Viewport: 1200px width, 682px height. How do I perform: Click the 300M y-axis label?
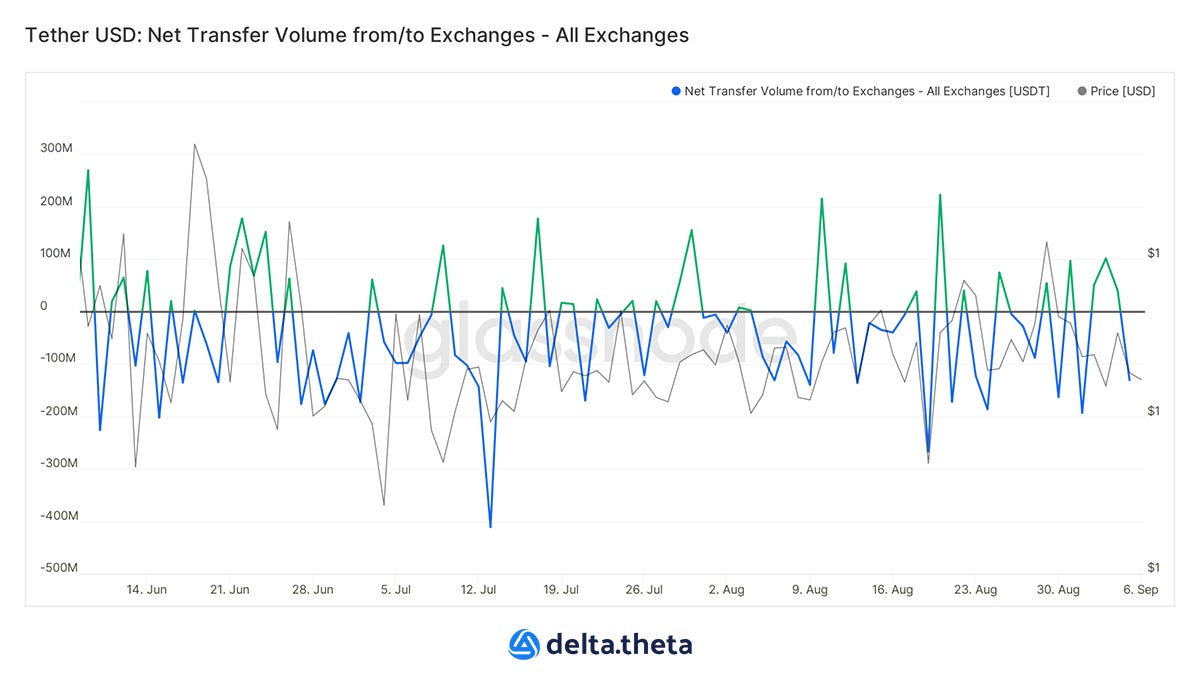(x=57, y=148)
